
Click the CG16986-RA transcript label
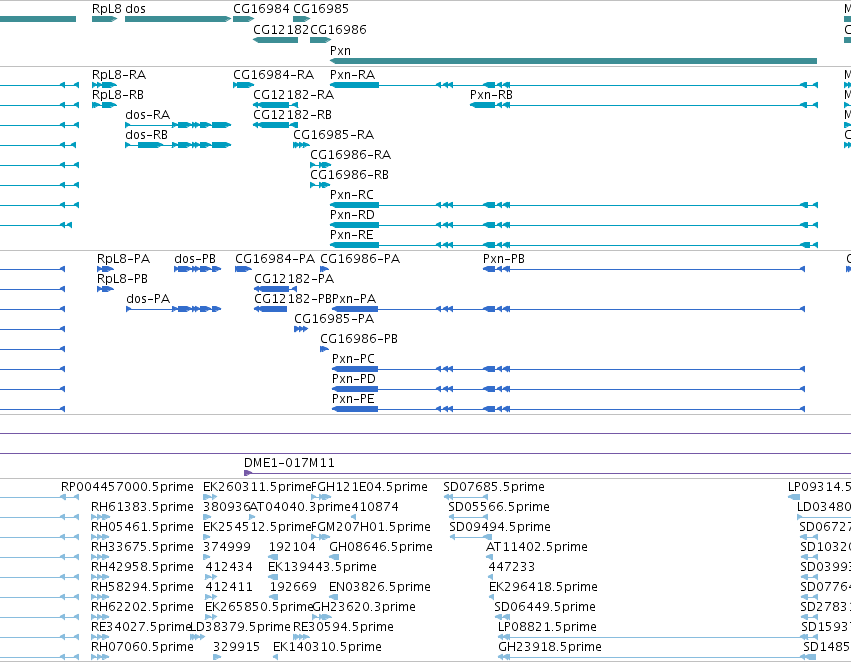351,155
